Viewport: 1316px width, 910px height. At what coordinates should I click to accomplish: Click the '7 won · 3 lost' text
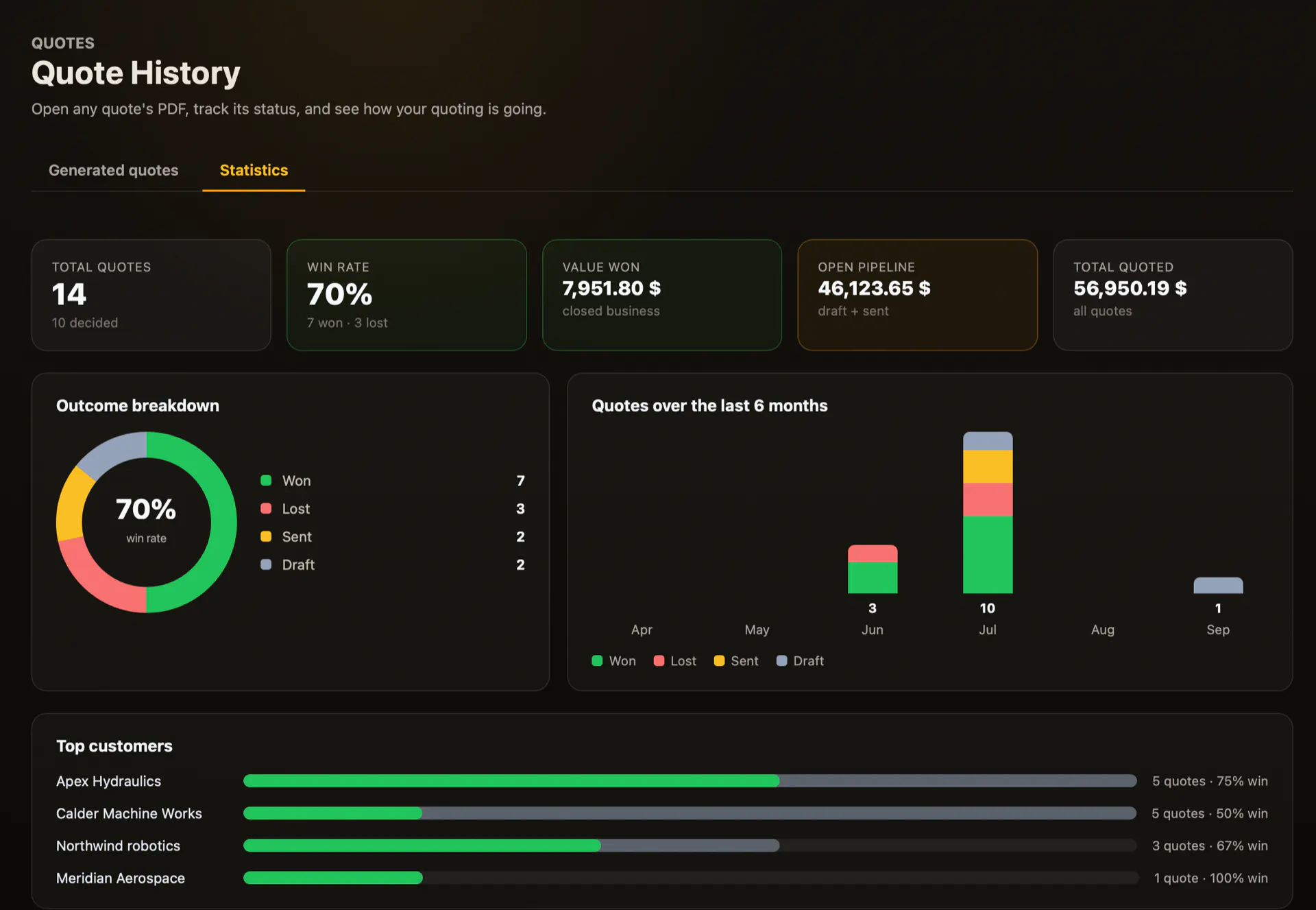point(348,323)
